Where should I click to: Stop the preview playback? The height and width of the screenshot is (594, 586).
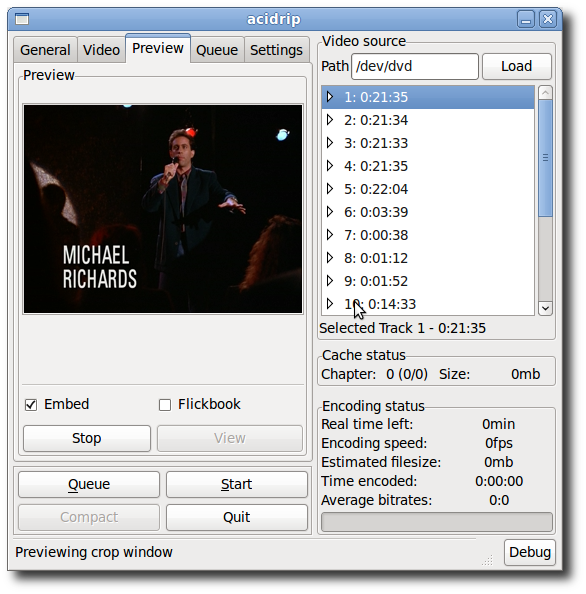(87, 438)
